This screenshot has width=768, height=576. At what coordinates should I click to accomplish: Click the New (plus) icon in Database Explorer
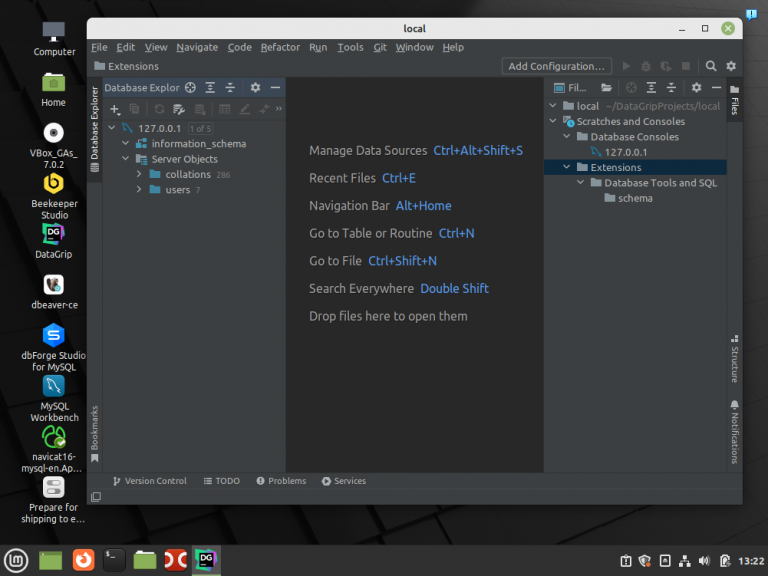click(115, 109)
